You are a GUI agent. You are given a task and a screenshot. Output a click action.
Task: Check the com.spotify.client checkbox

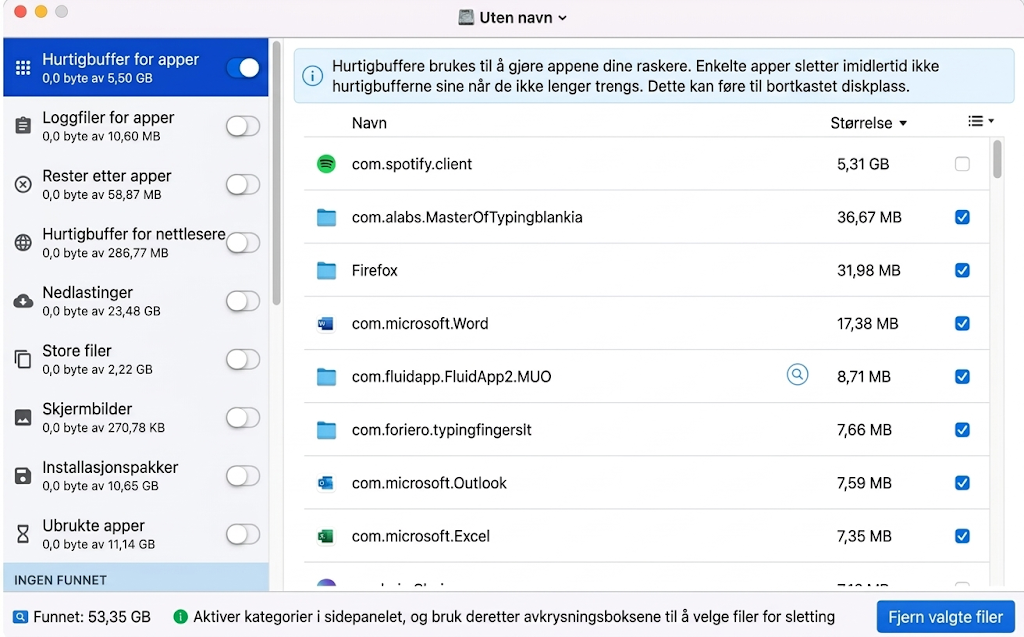(x=962, y=164)
